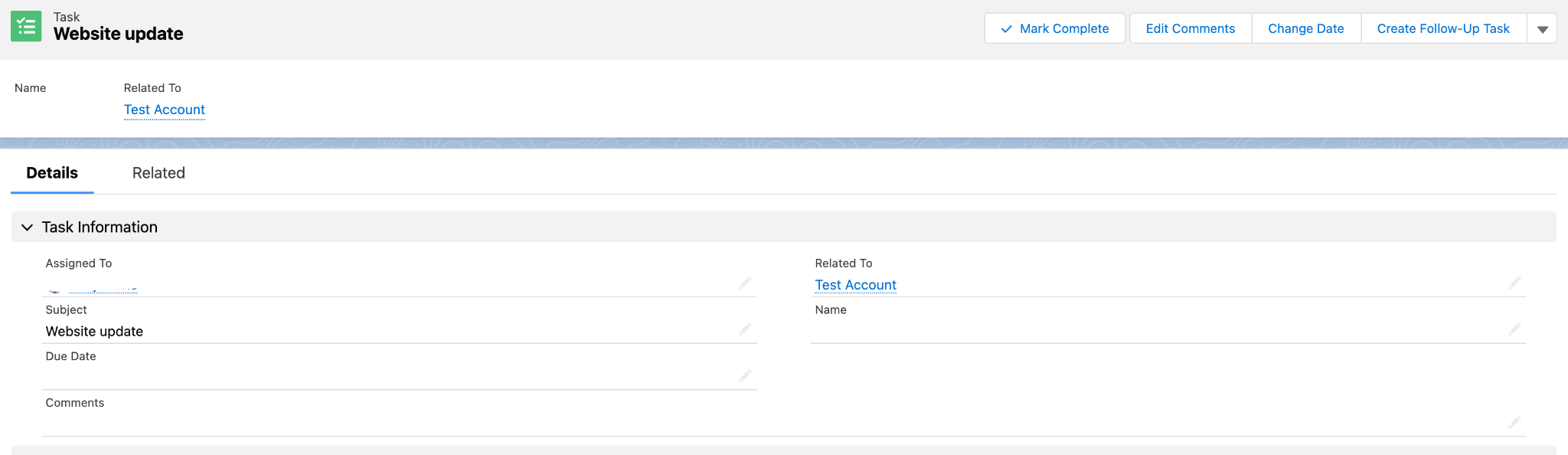This screenshot has height=455, width=1568.
Task: Click the Subject field label
Action: point(66,309)
